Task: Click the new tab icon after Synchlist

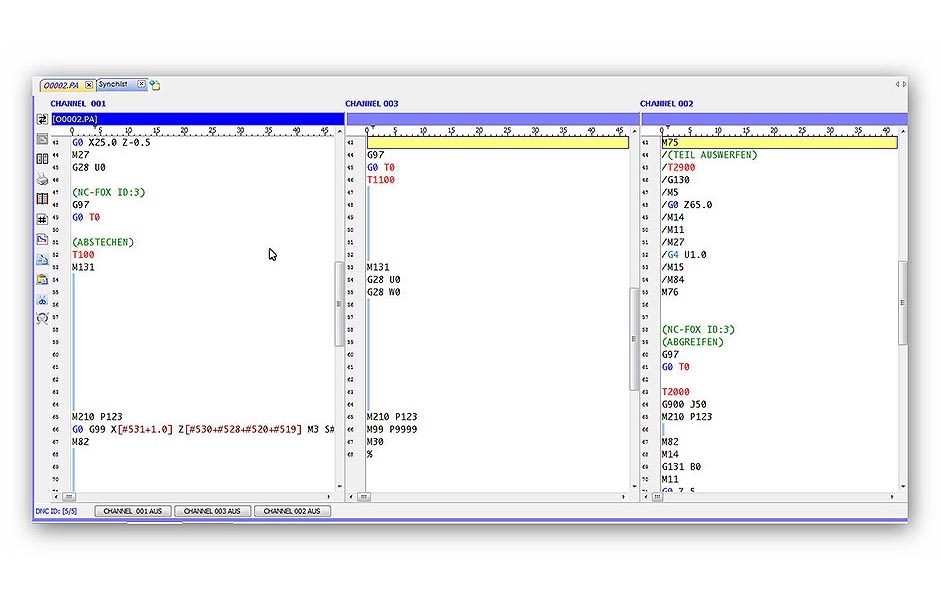Action: (x=156, y=85)
